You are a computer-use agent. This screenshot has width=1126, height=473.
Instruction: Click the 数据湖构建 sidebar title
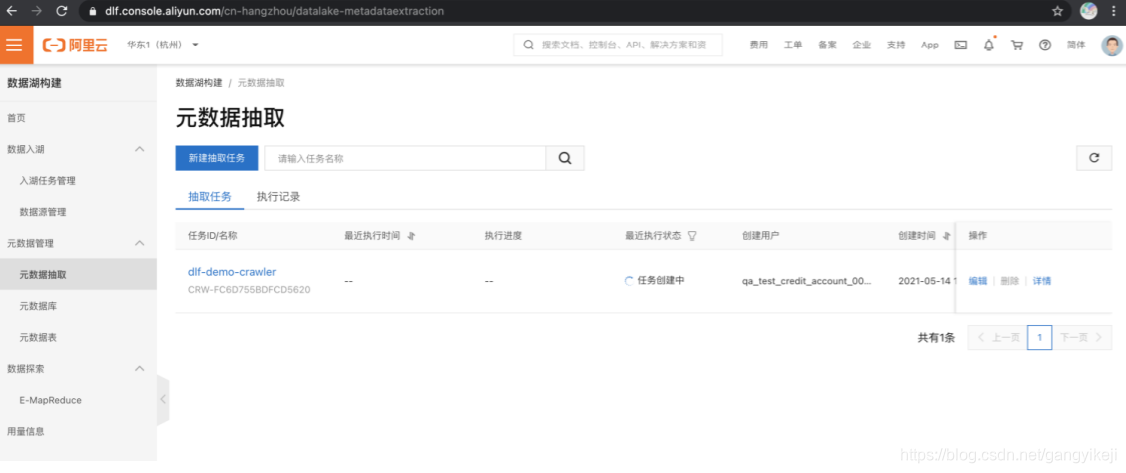[34, 83]
